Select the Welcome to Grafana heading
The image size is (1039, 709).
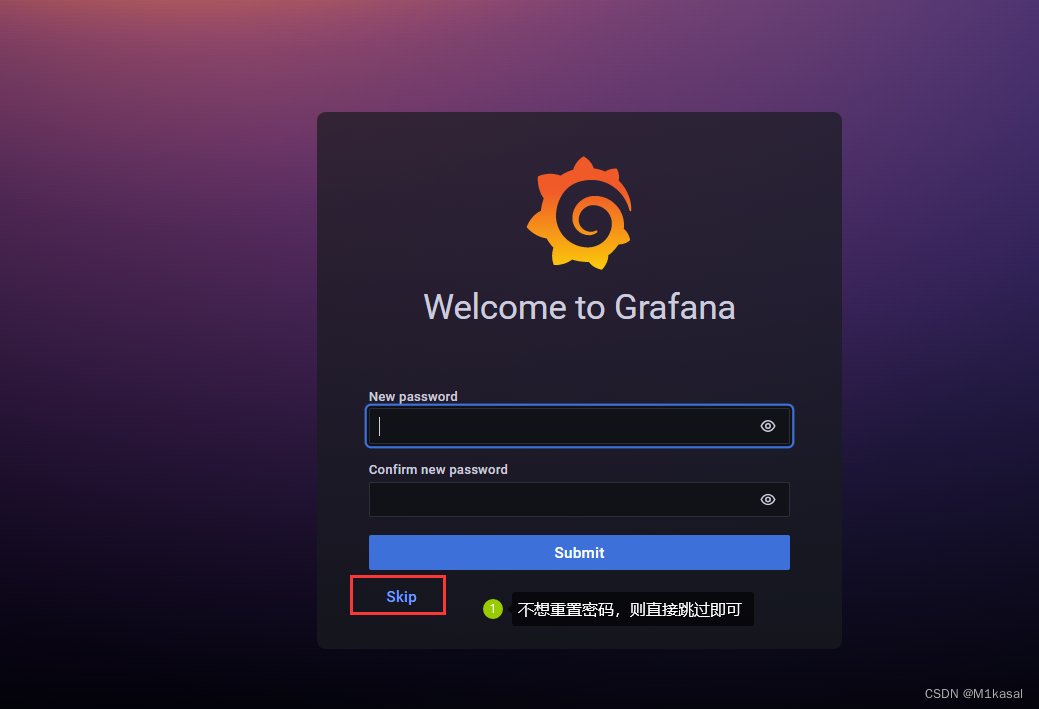pos(580,307)
